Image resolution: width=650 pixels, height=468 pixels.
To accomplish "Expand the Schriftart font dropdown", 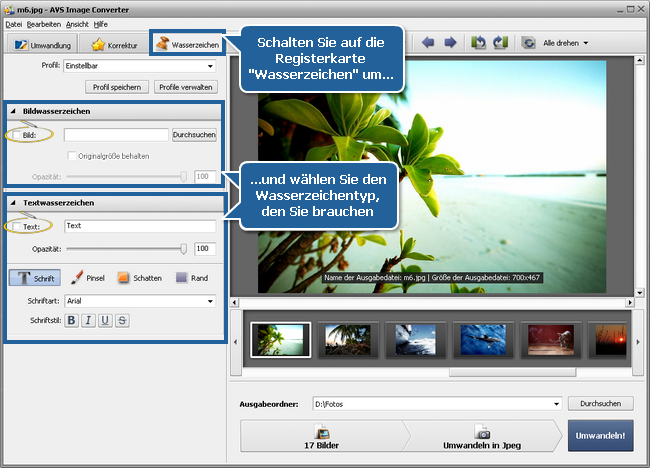I will [x=140, y=300].
